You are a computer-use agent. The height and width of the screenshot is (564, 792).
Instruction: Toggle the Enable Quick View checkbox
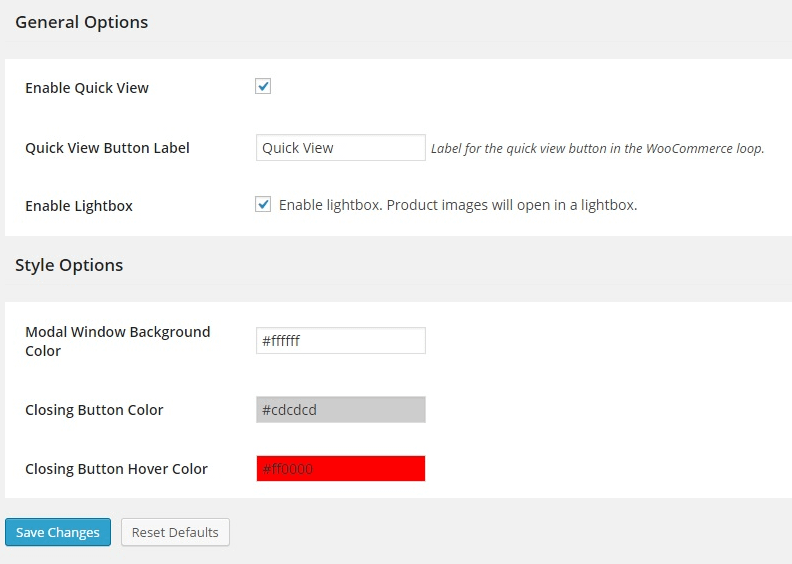[x=263, y=87]
